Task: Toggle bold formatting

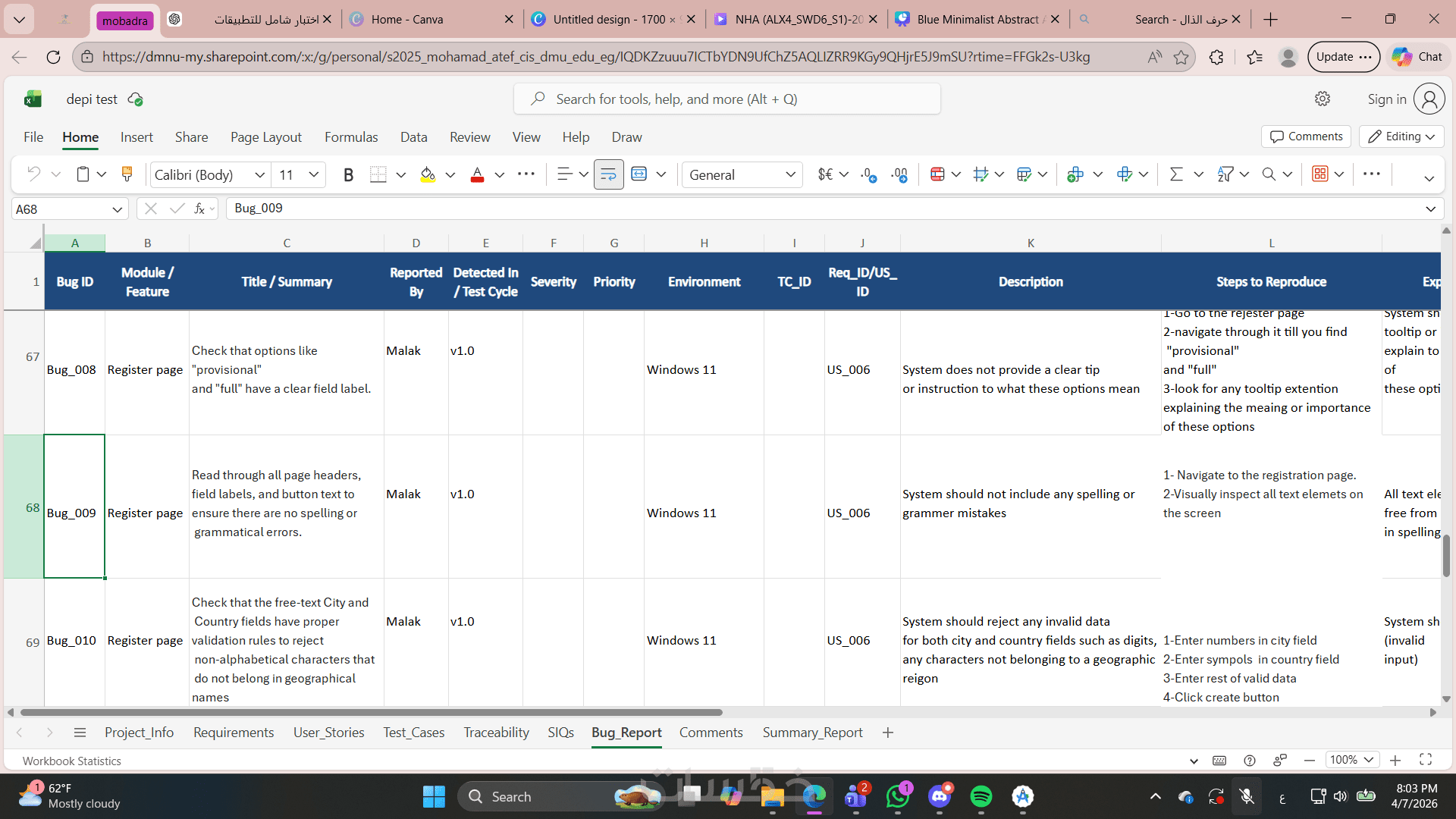Action: [x=348, y=175]
